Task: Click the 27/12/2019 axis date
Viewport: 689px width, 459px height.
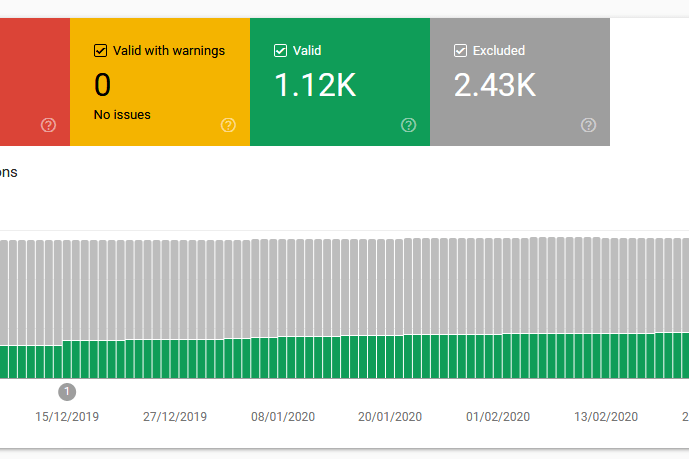Action: coord(175,417)
